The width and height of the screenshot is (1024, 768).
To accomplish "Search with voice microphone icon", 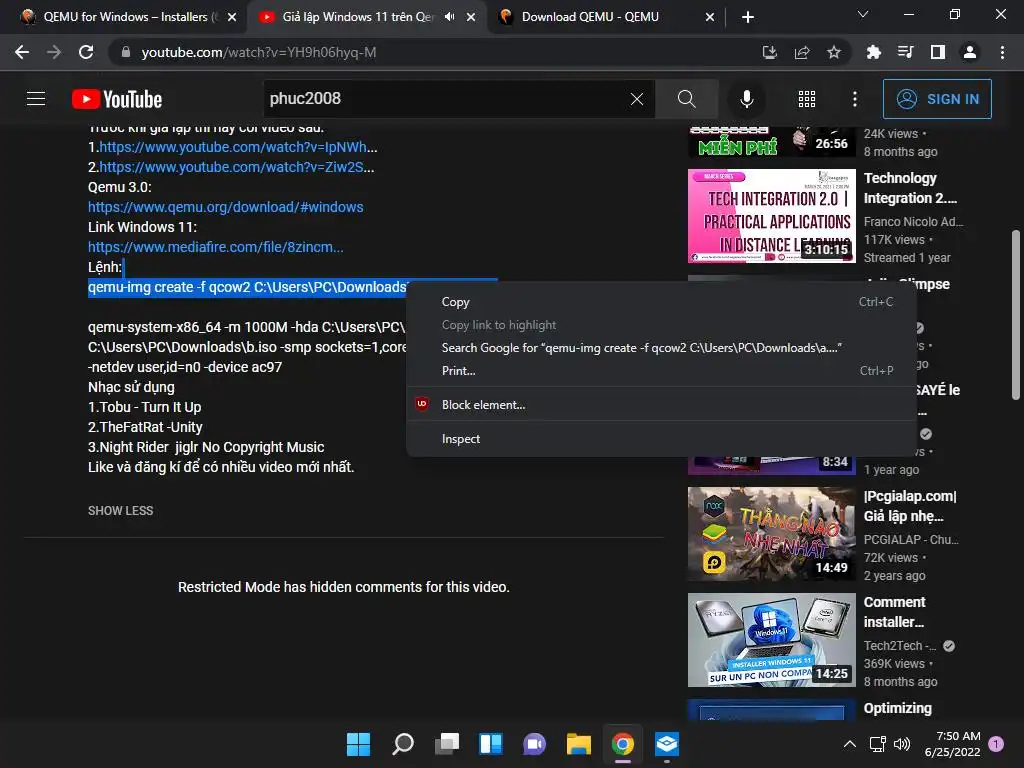I will pos(746,99).
